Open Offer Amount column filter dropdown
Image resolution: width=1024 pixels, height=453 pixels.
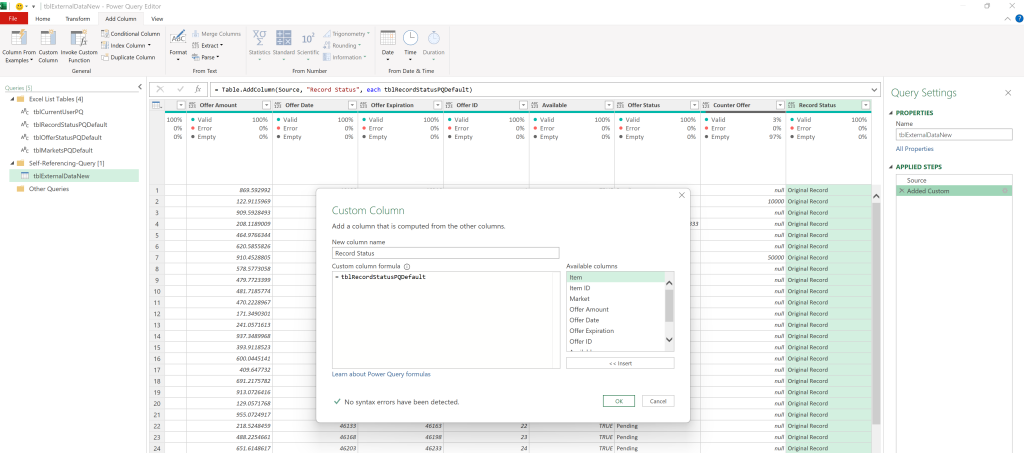266,105
